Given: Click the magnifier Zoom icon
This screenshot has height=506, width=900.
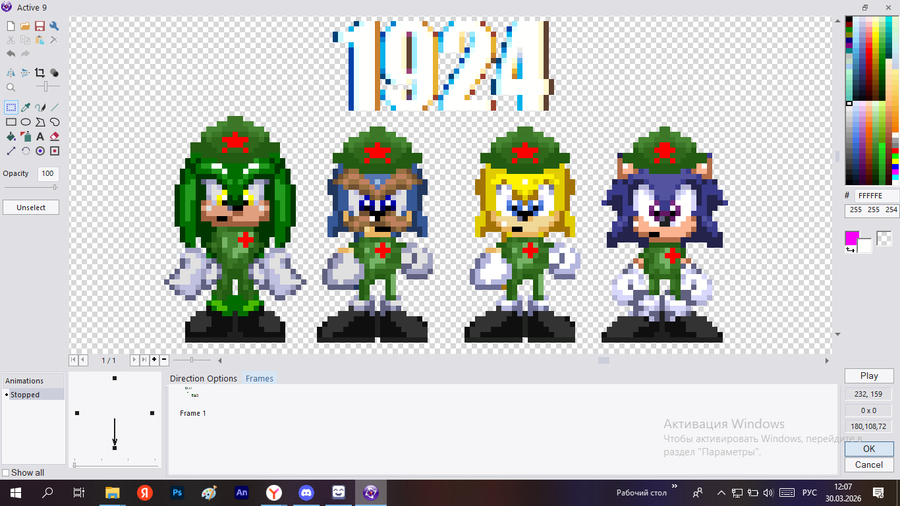Looking at the screenshot, I should (11, 87).
